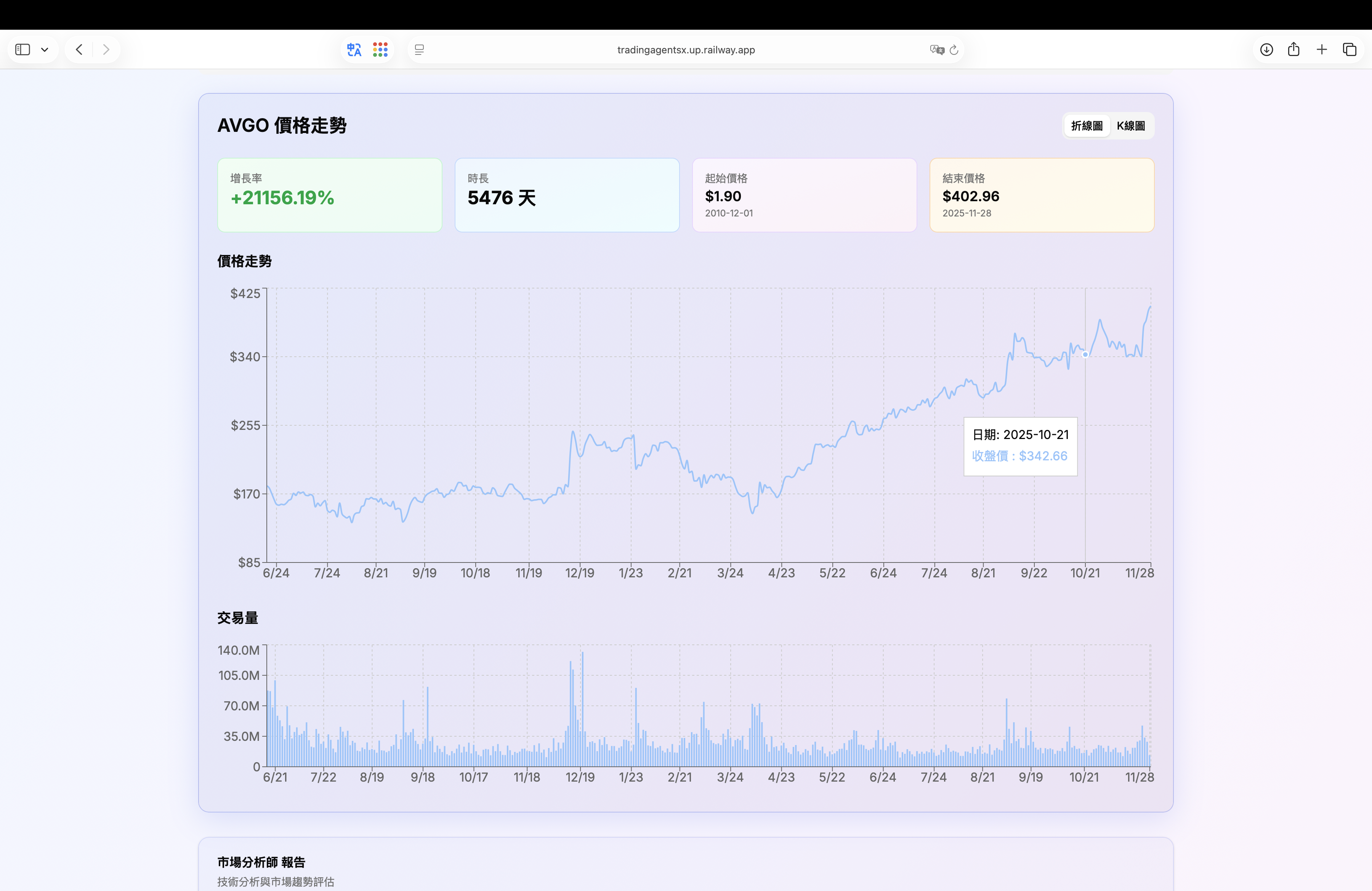Image resolution: width=1372 pixels, height=891 pixels.
Task: Click the start date 2010-12-01
Action: point(729,213)
